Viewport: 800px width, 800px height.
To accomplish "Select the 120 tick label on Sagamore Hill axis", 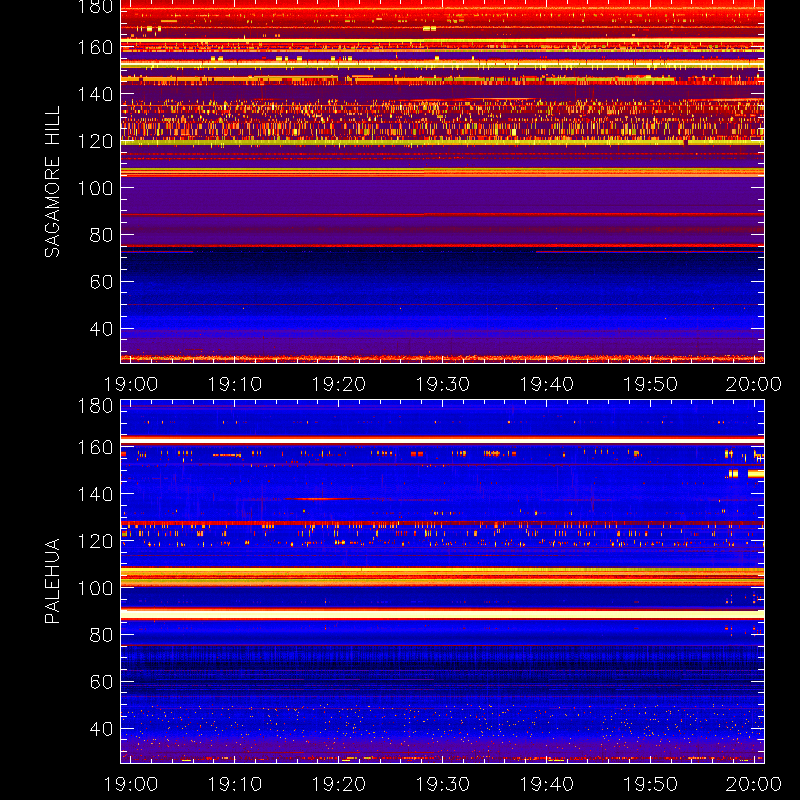I will coord(95,141).
